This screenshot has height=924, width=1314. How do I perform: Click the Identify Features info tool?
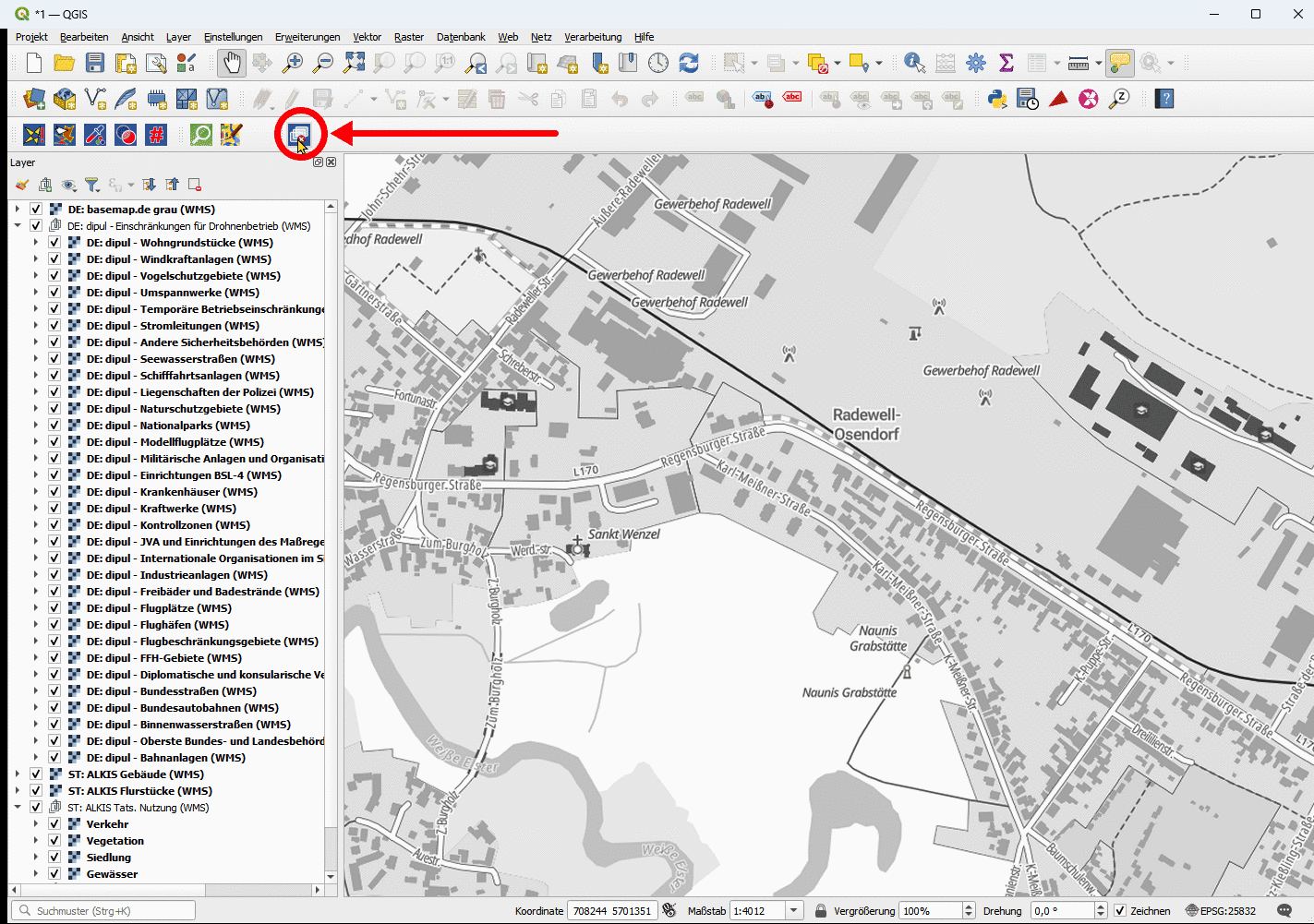pyautogui.click(x=914, y=63)
